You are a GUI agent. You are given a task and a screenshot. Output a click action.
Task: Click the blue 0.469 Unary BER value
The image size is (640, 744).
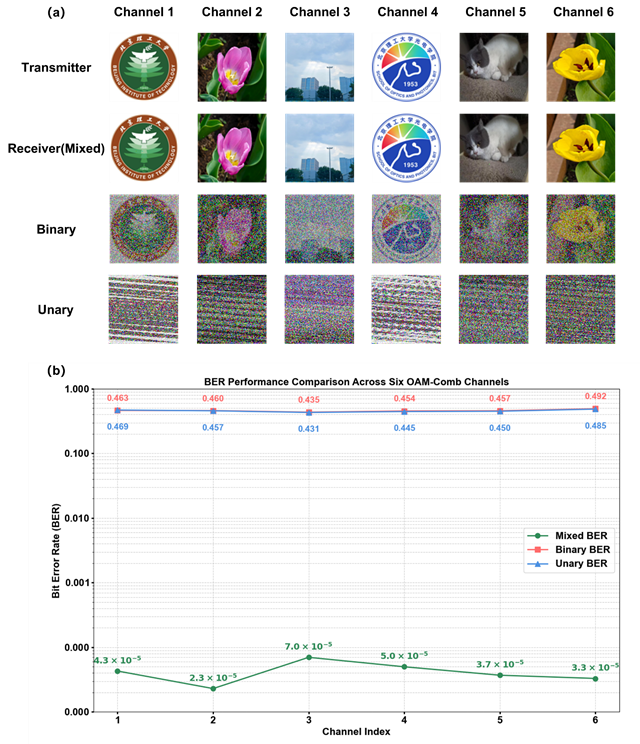pos(118,427)
